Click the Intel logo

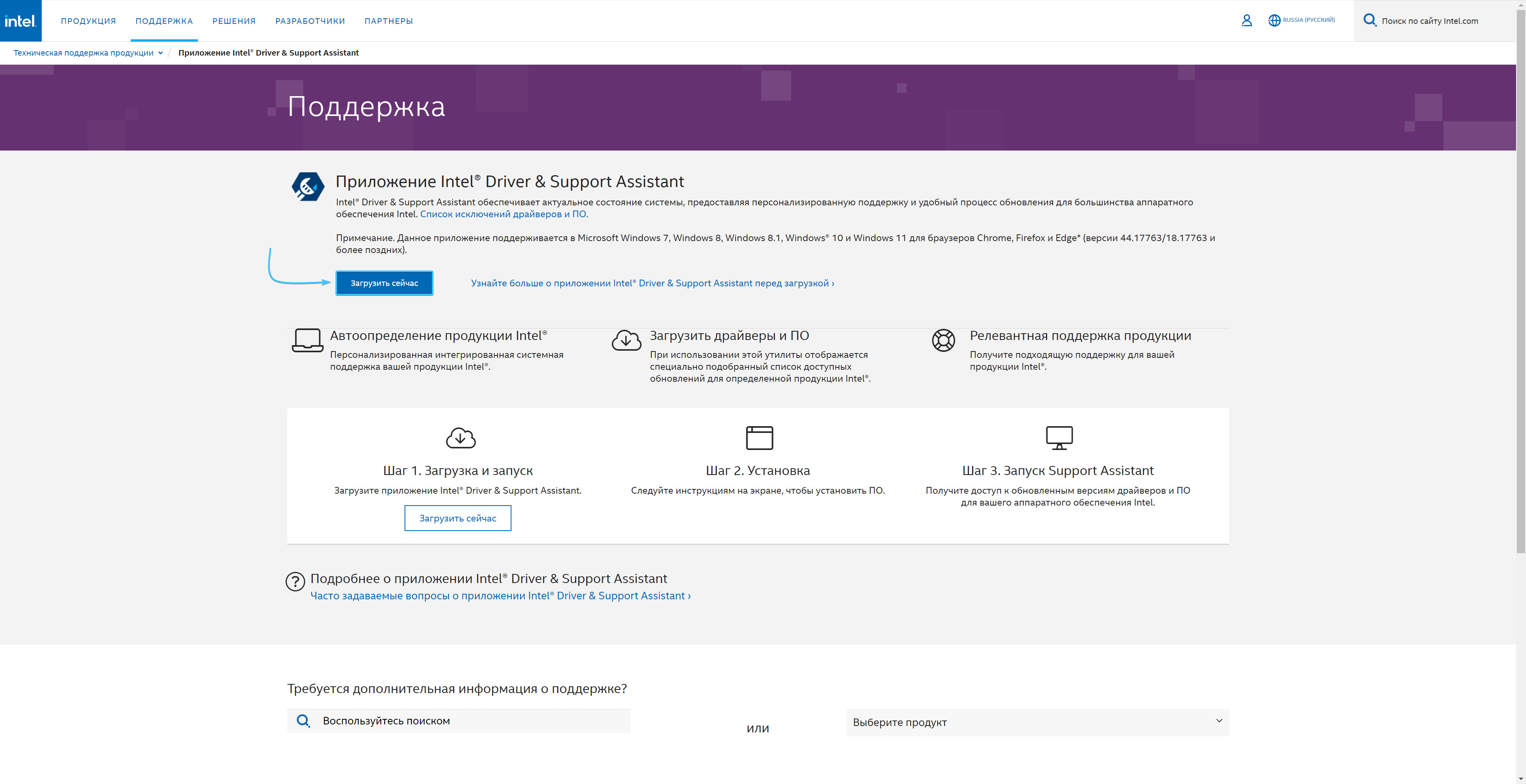21,21
